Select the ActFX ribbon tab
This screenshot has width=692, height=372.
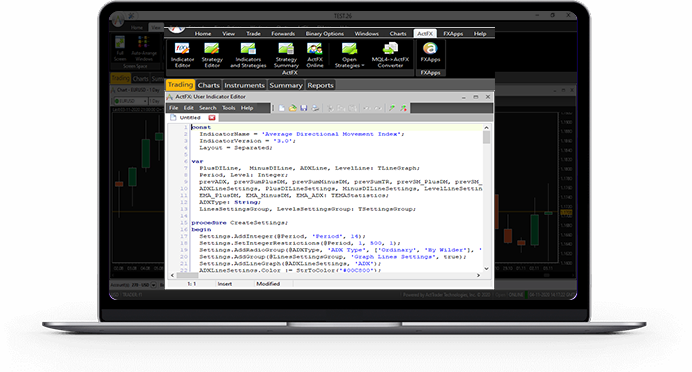[425, 34]
